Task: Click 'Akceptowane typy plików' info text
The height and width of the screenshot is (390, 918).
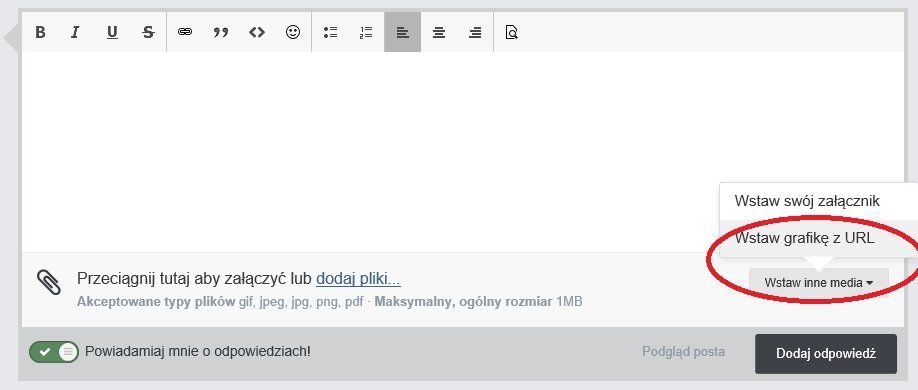Action: point(156,302)
